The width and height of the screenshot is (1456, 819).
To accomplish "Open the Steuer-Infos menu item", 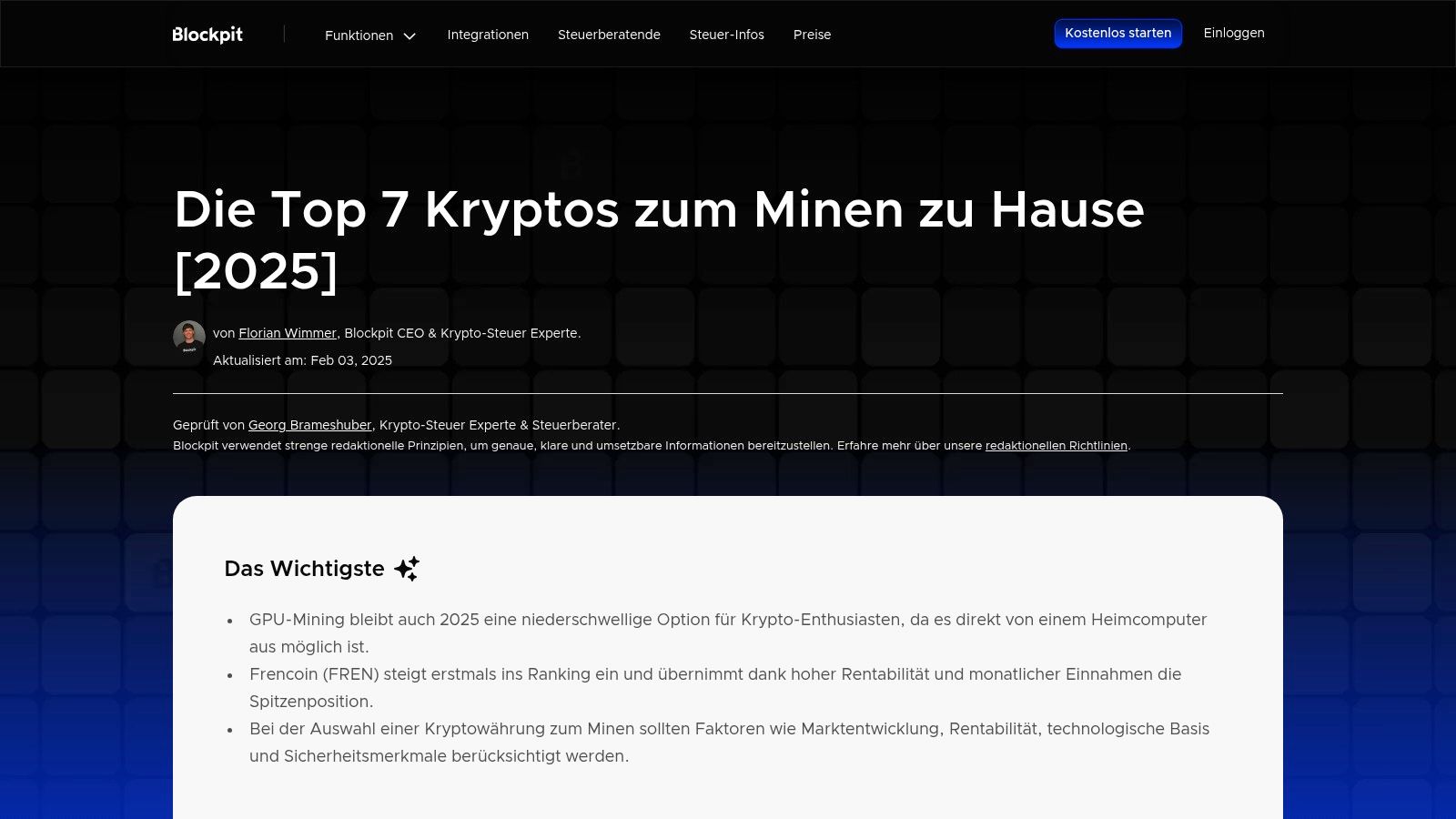I will coord(726,35).
